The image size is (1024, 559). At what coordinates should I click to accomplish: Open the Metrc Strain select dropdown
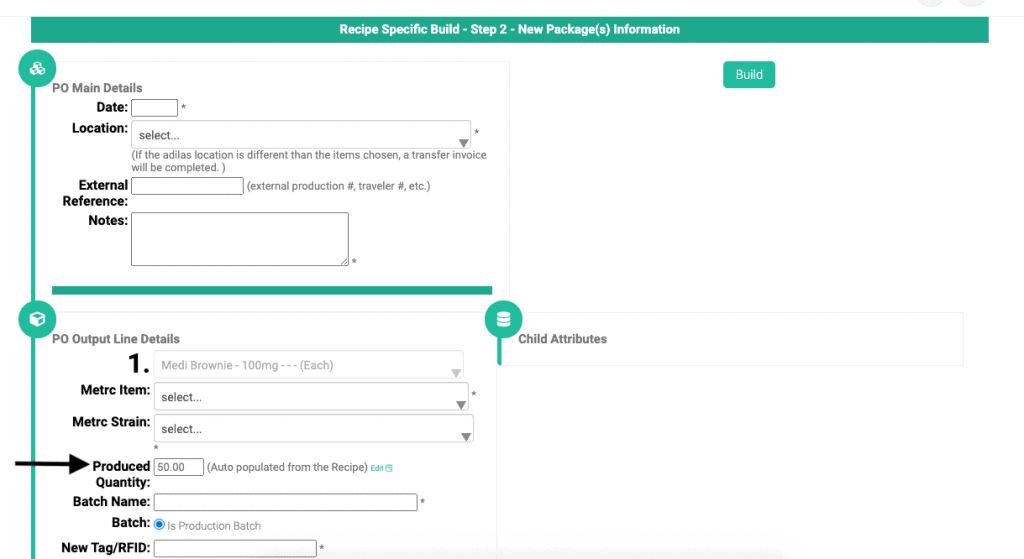[x=313, y=429]
